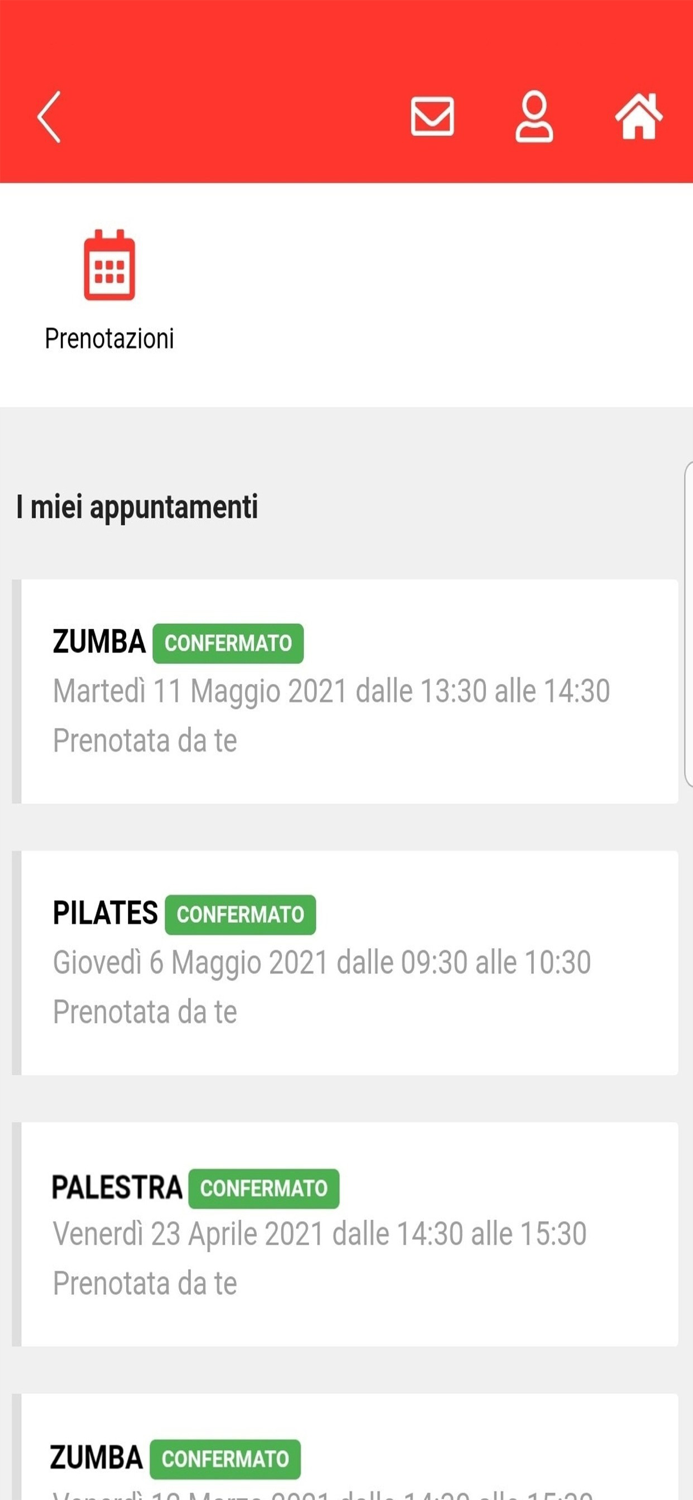
Task: Open messages via the envelope icon
Action: coord(432,117)
